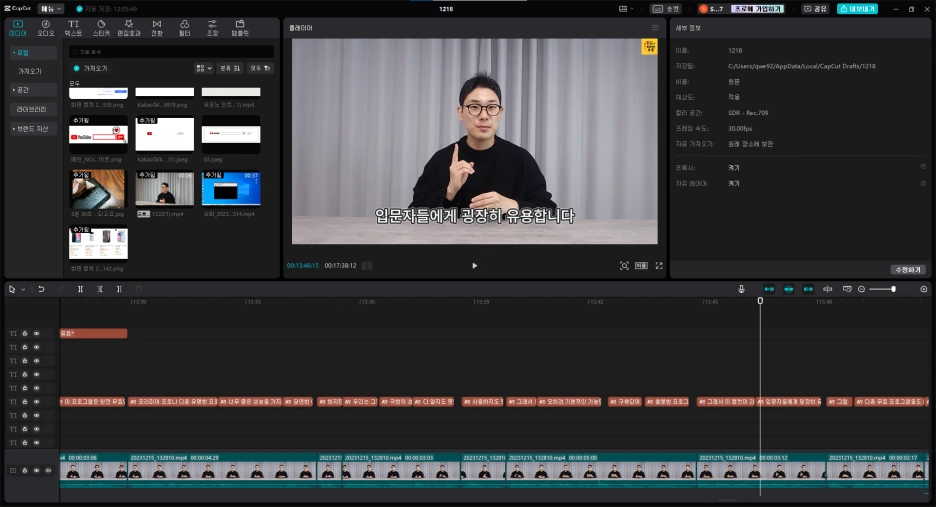Collapse the 로컬 section in media sidebar
This screenshot has width=936, height=507.
33,53
